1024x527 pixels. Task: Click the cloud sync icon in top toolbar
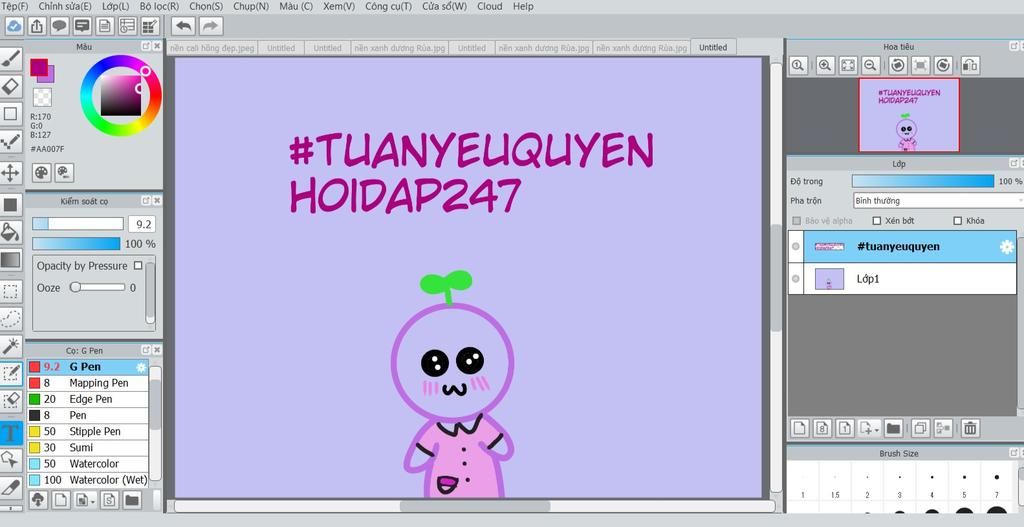click(x=15, y=26)
